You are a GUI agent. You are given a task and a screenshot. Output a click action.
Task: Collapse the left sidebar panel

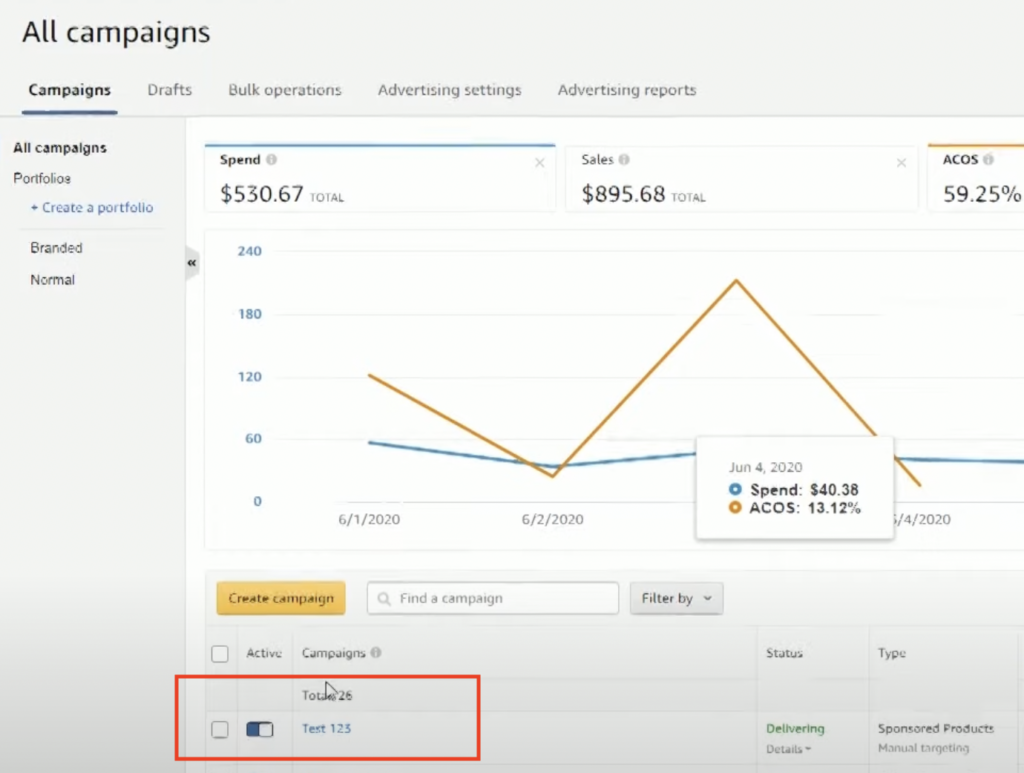pyautogui.click(x=191, y=263)
